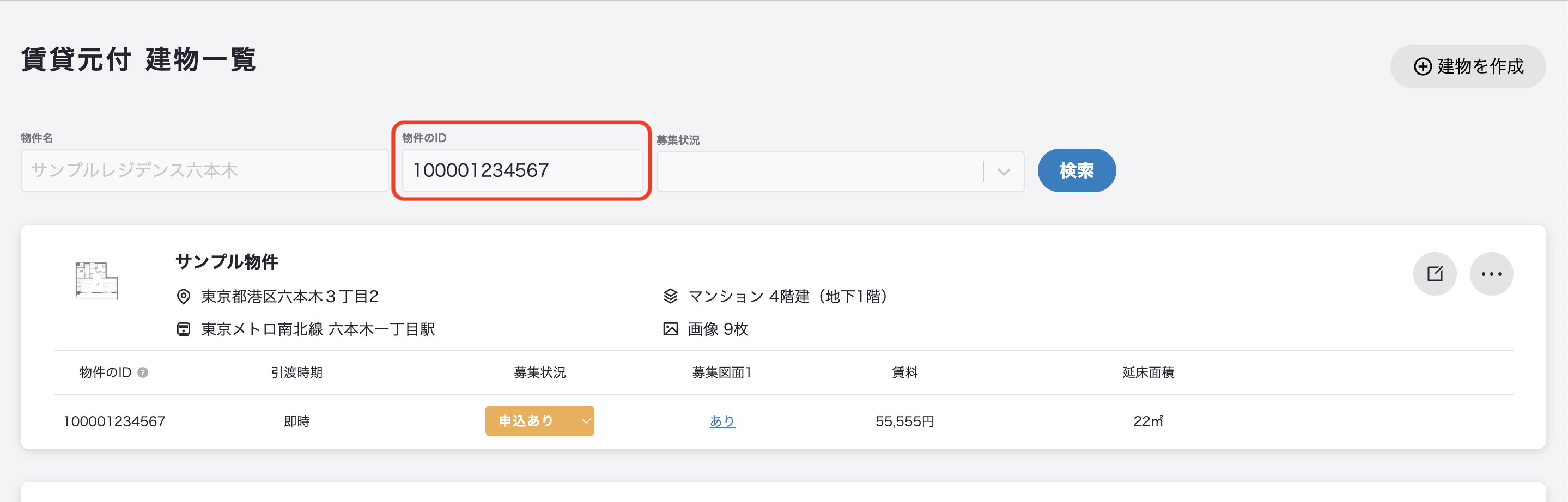This screenshot has width=1568, height=502.
Task: Click the 物件のID search field
Action: [522, 170]
